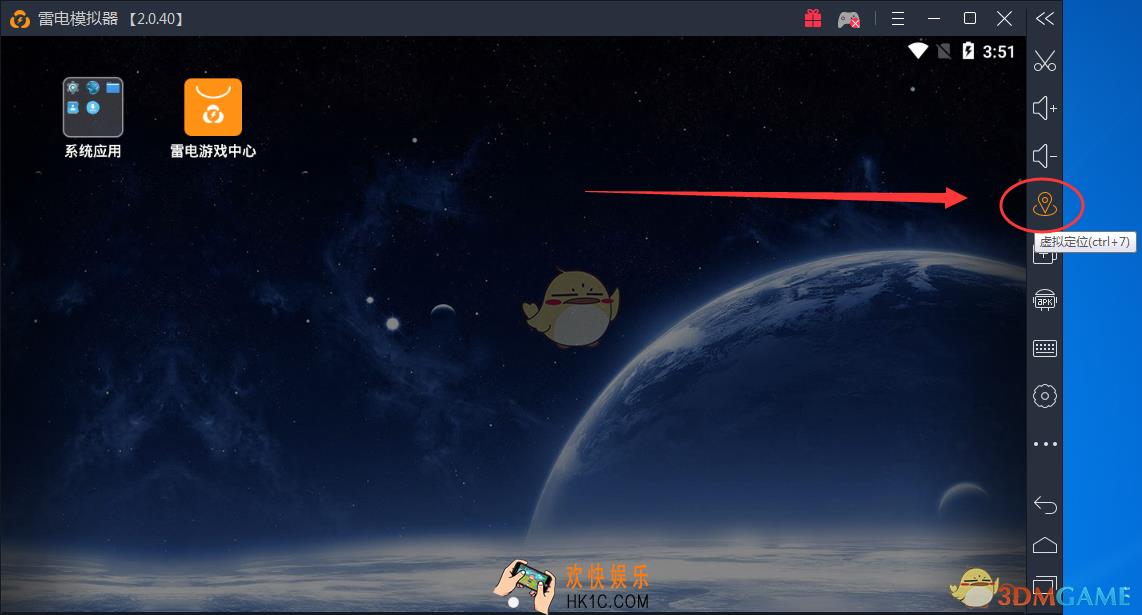The width and height of the screenshot is (1142, 615).
Task: Open the 系统应用 folder
Action: click(x=92, y=118)
